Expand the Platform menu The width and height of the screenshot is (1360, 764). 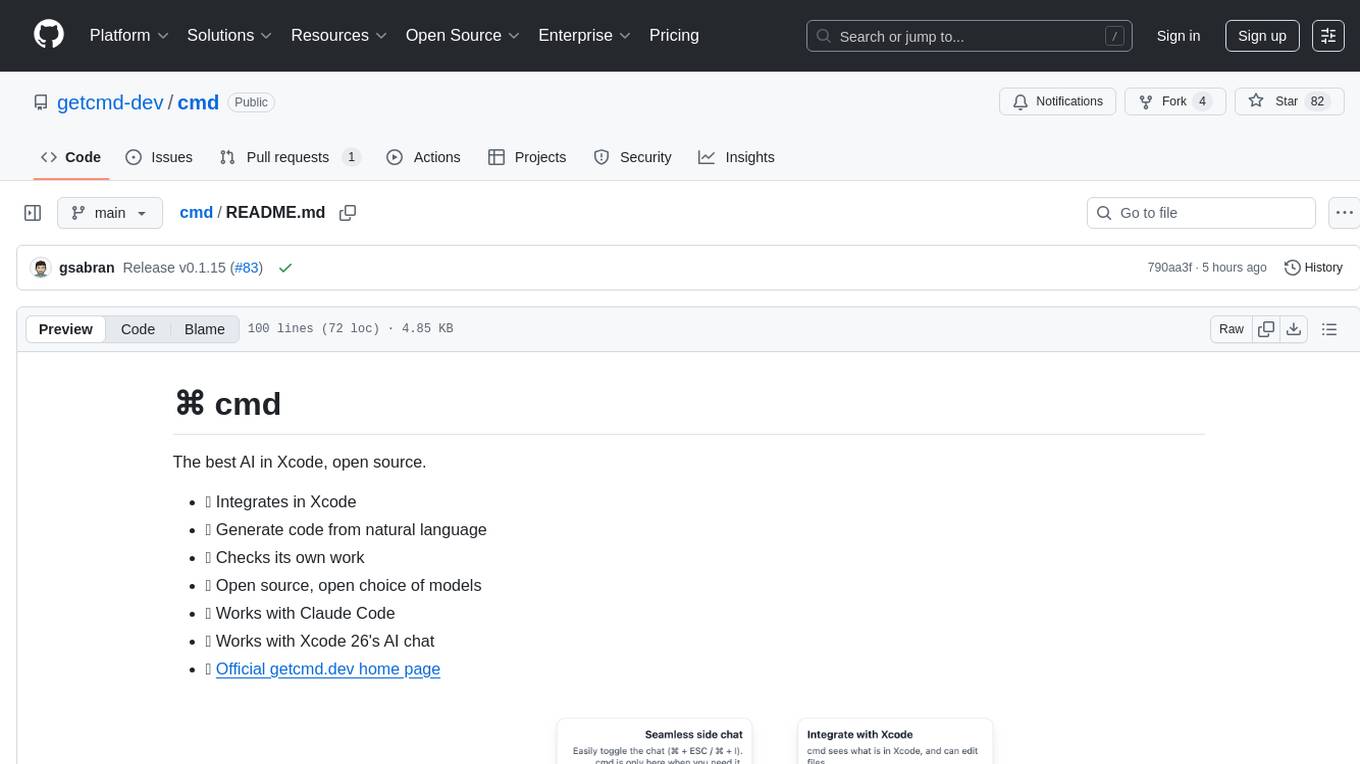(129, 35)
